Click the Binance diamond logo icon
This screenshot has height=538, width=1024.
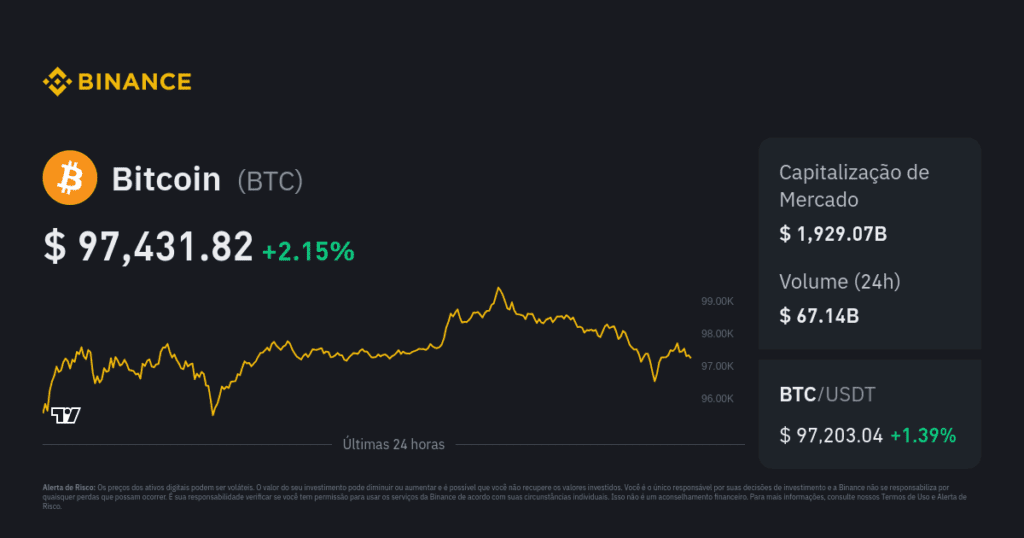click(x=56, y=82)
